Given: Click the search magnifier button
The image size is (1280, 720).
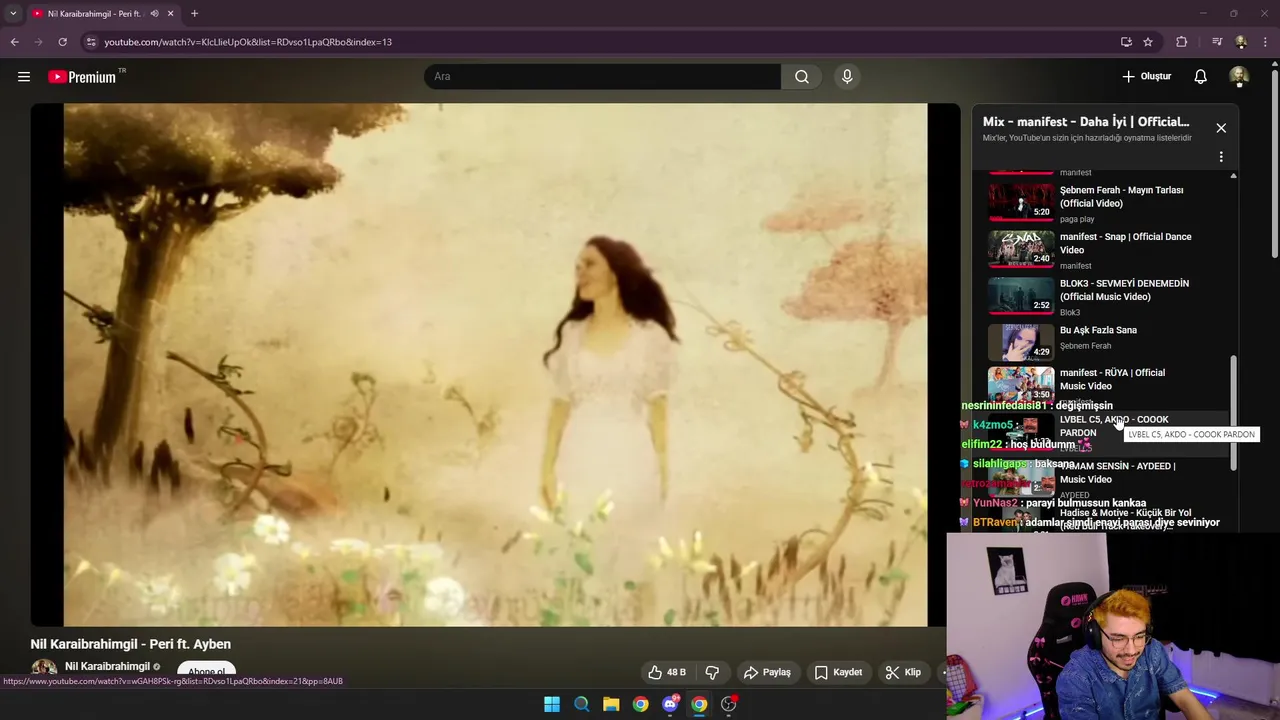Looking at the screenshot, I should 802,76.
